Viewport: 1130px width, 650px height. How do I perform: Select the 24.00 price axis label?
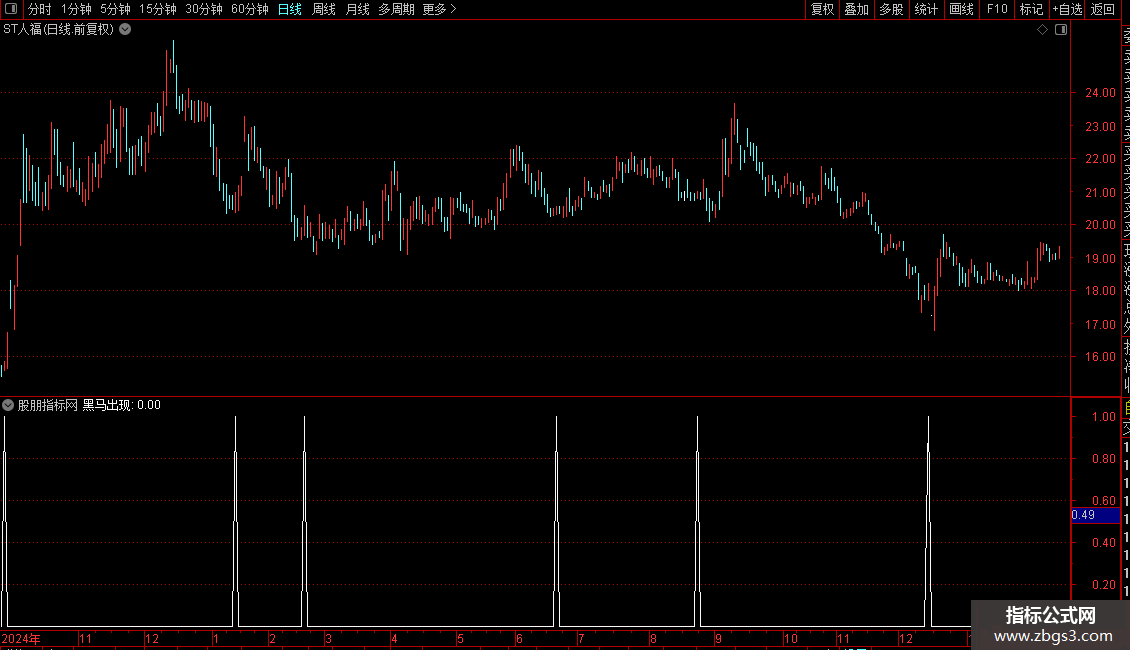click(x=1100, y=93)
